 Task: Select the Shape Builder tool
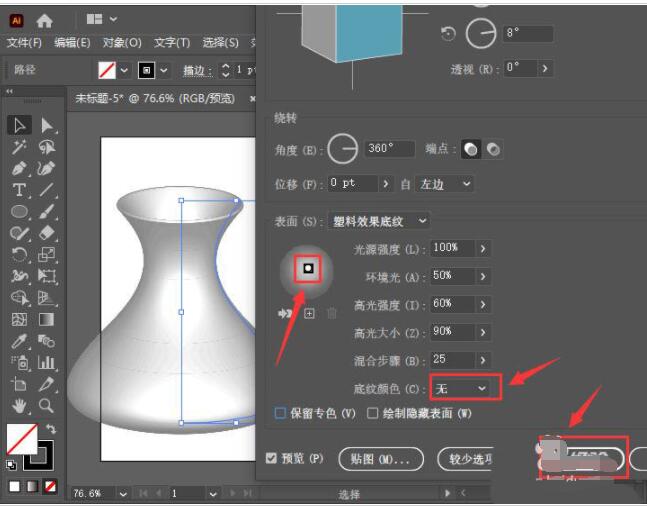[x=19, y=298]
